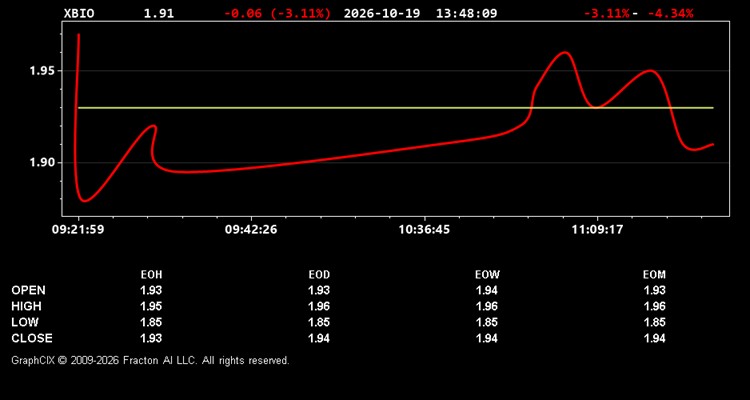Select the current price 1.91 in header

pyautogui.click(x=159, y=13)
